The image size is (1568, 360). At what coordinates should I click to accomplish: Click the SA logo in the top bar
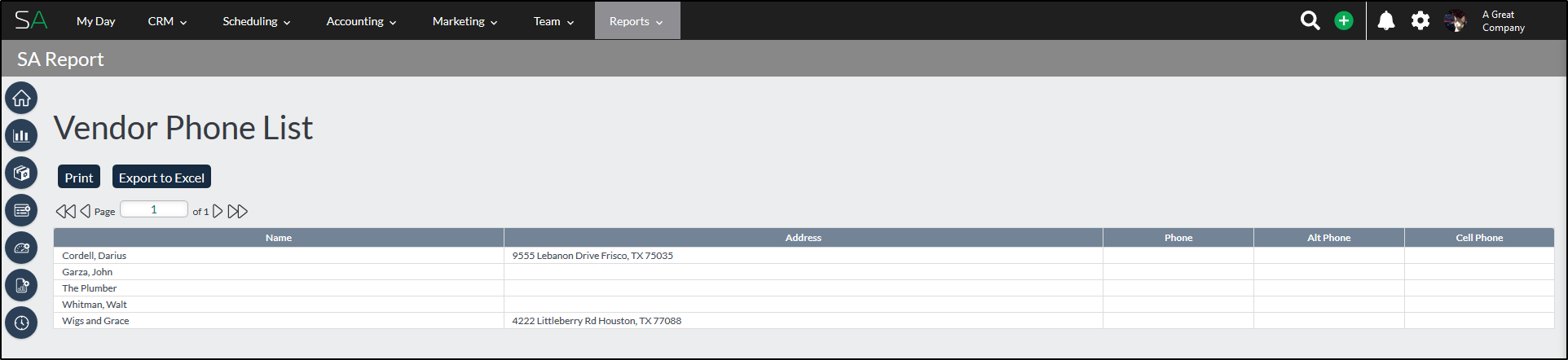click(x=31, y=20)
